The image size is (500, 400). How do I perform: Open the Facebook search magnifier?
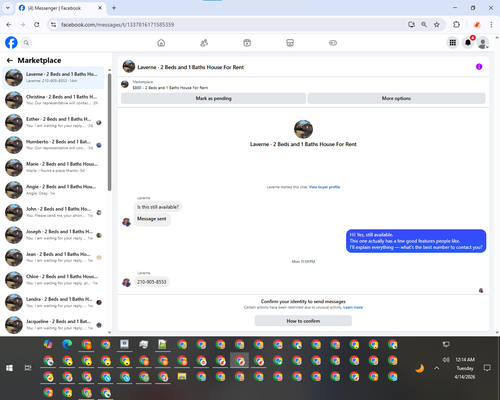pos(26,43)
